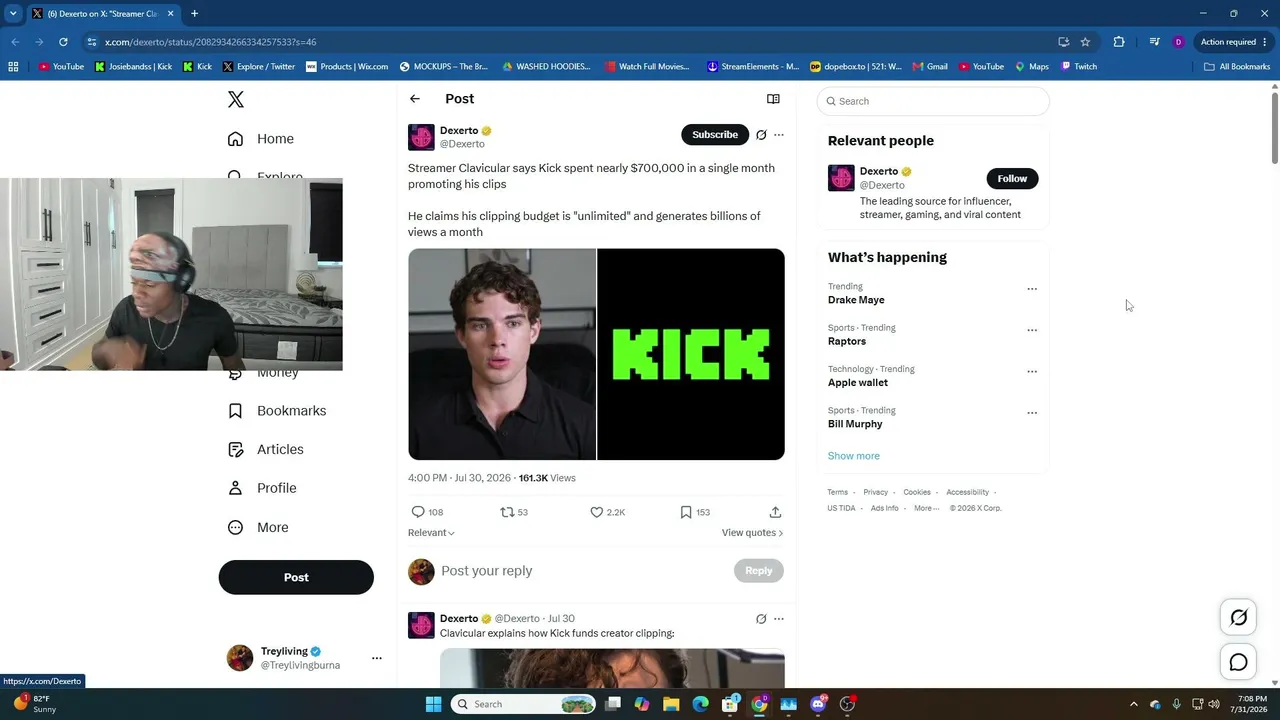
Task: Focus the X Search box
Action: [933, 101]
